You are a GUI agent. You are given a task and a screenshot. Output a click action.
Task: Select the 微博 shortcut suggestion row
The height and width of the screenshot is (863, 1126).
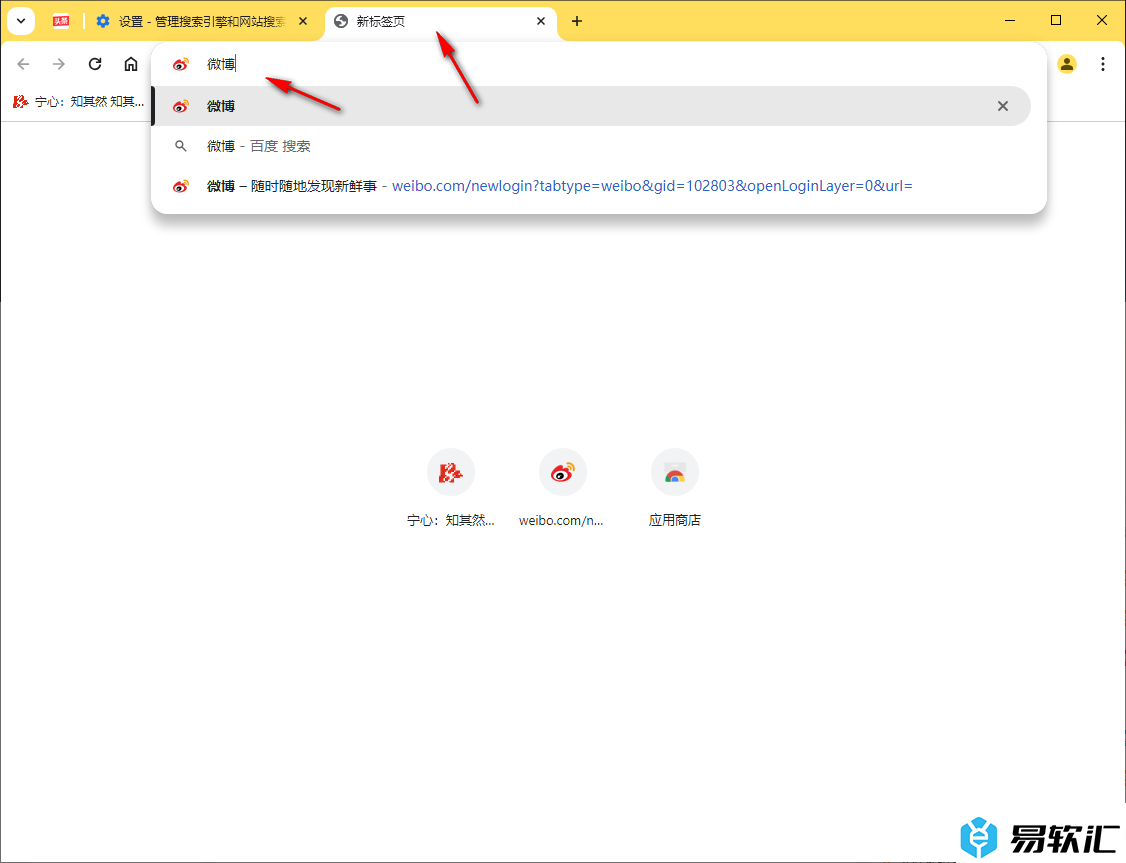pos(591,106)
